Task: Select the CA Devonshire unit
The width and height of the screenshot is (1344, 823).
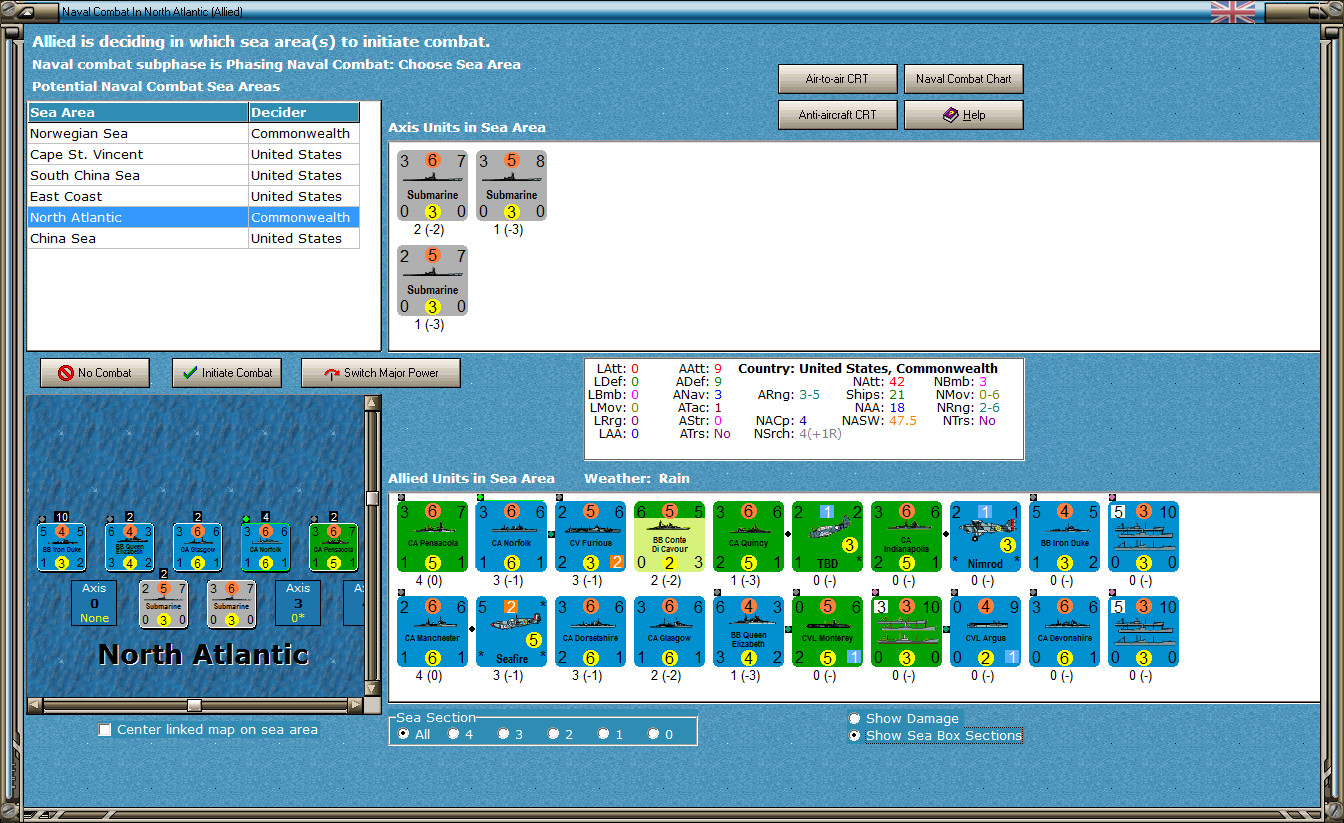Action: click(x=1064, y=632)
